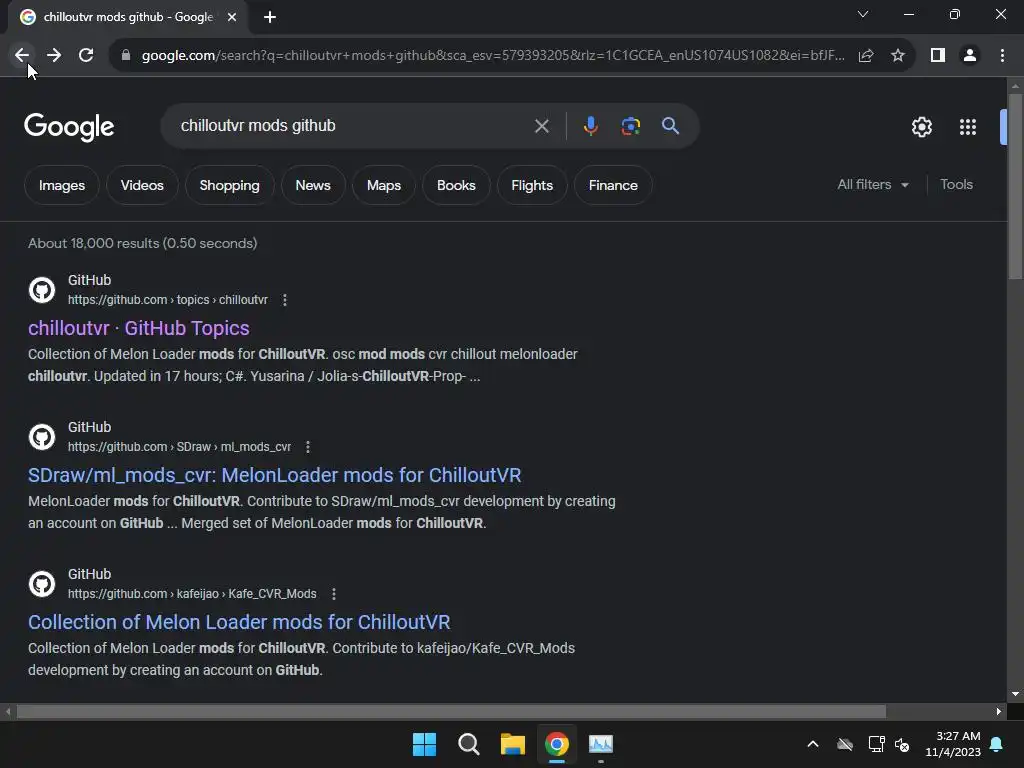Image resolution: width=1024 pixels, height=768 pixels.
Task: Click GitHub favicon of kafeijao result
Action: (42, 584)
